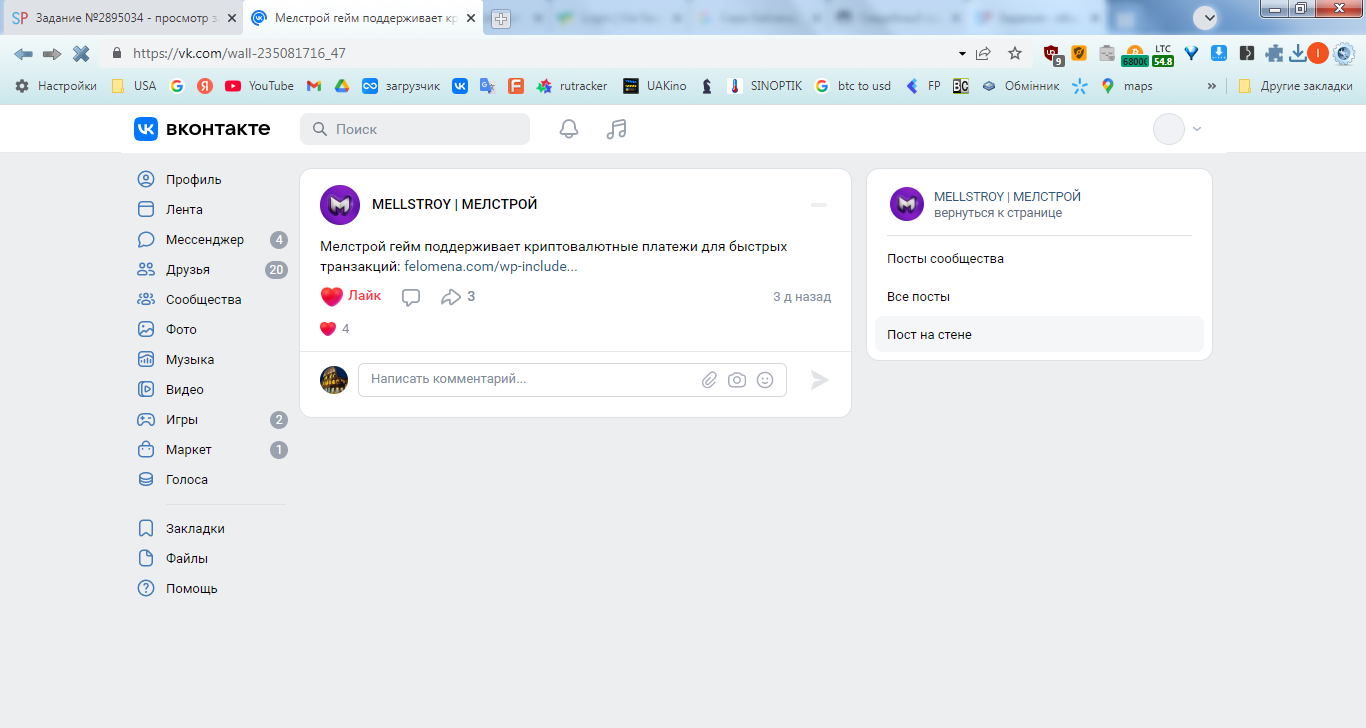Open Голоса in the sidebar

(x=173, y=480)
